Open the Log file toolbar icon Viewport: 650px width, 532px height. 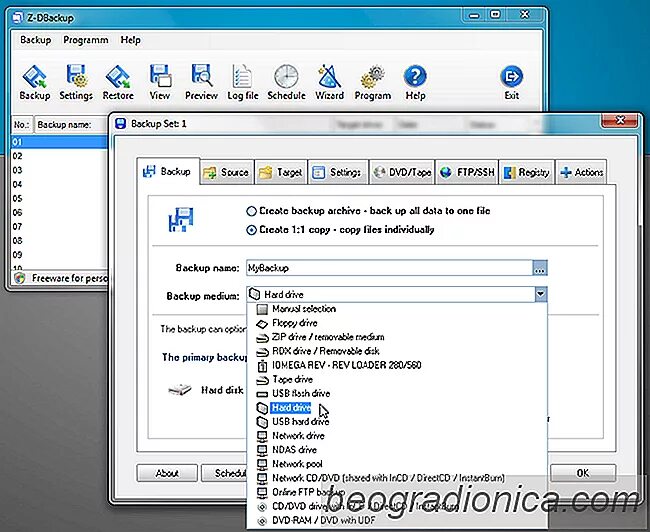pos(243,82)
